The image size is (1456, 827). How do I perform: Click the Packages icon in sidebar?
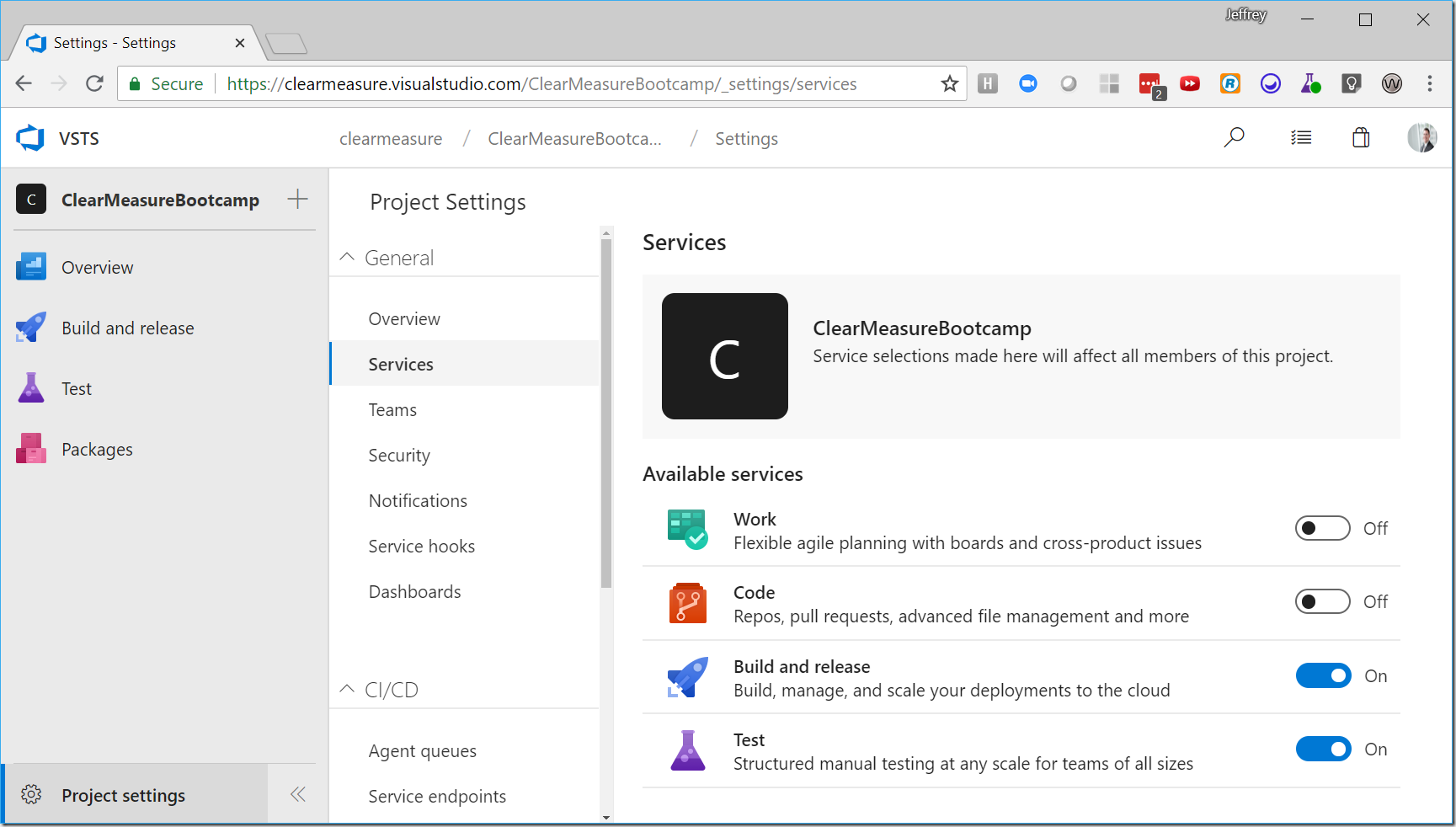(31, 449)
